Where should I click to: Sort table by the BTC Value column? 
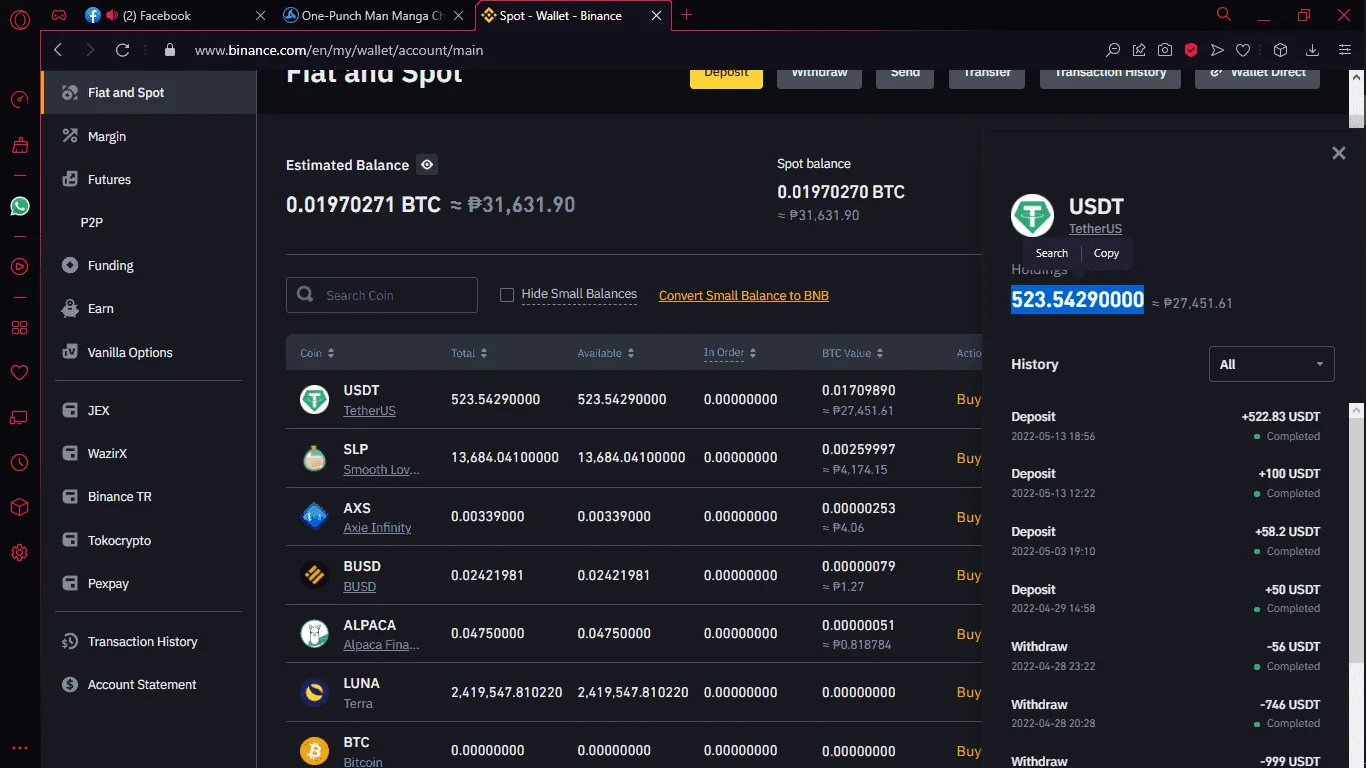(x=853, y=353)
